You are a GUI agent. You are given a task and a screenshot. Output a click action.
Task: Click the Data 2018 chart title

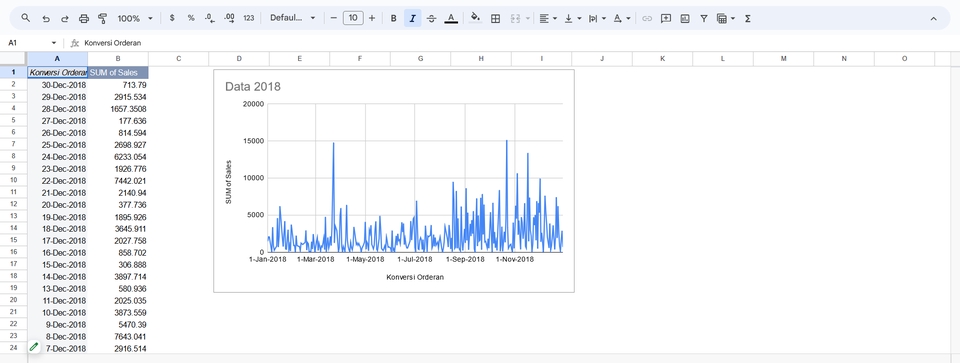pos(253,87)
